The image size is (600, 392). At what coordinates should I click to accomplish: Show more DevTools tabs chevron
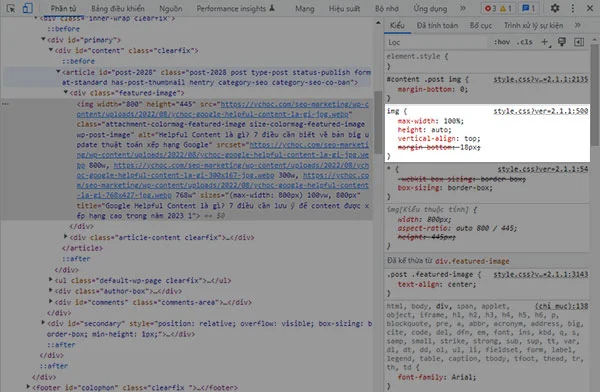point(463,8)
